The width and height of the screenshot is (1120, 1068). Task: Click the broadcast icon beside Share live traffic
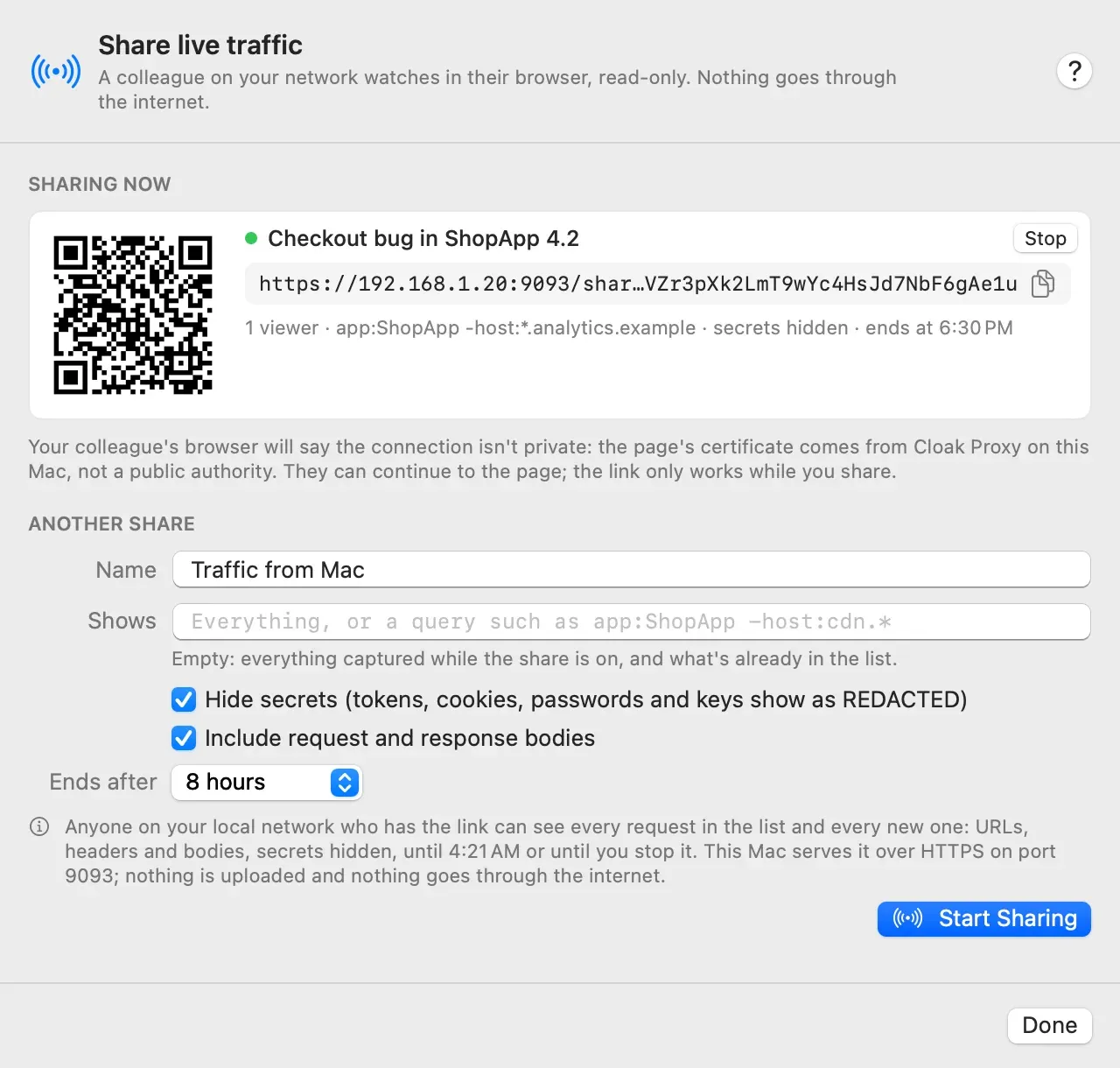pos(56,71)
